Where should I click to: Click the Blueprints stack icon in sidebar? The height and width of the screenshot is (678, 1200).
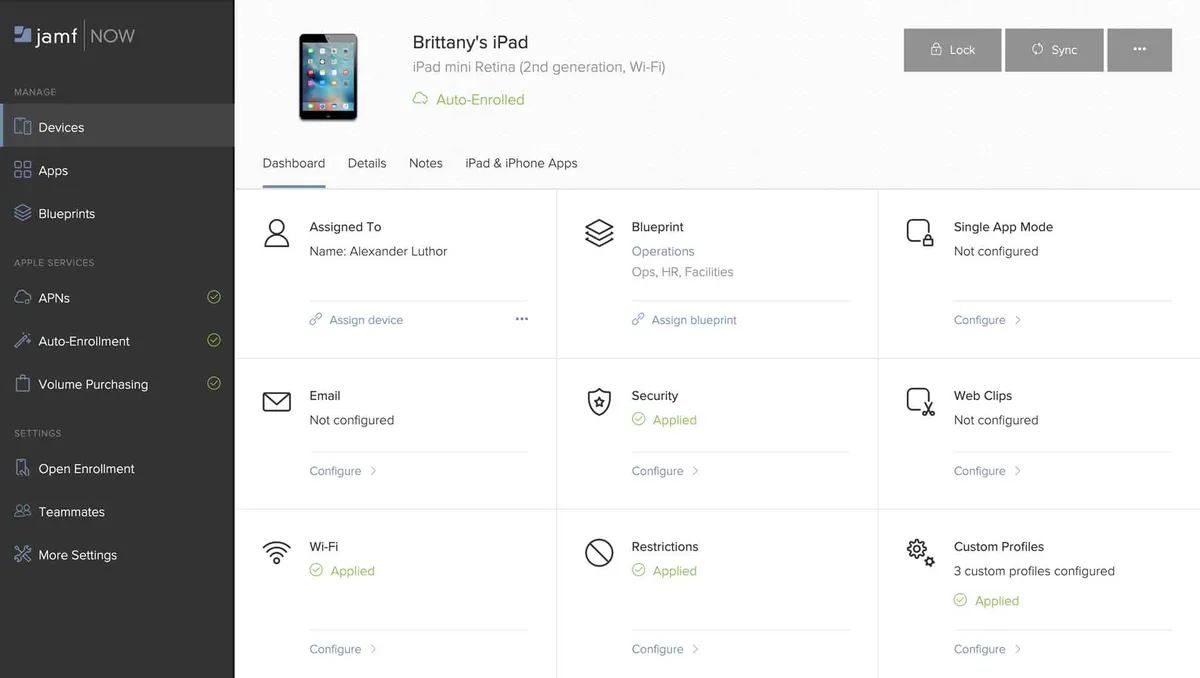click(23, 213)
